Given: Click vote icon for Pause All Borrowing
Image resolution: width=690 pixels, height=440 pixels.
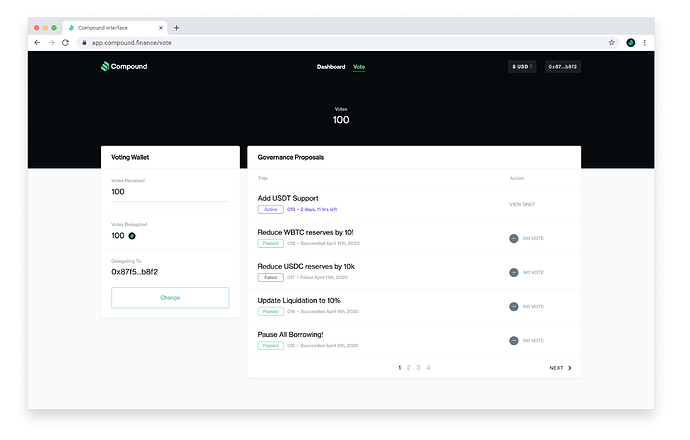Looking at the screenshot, I should (514, 341).
